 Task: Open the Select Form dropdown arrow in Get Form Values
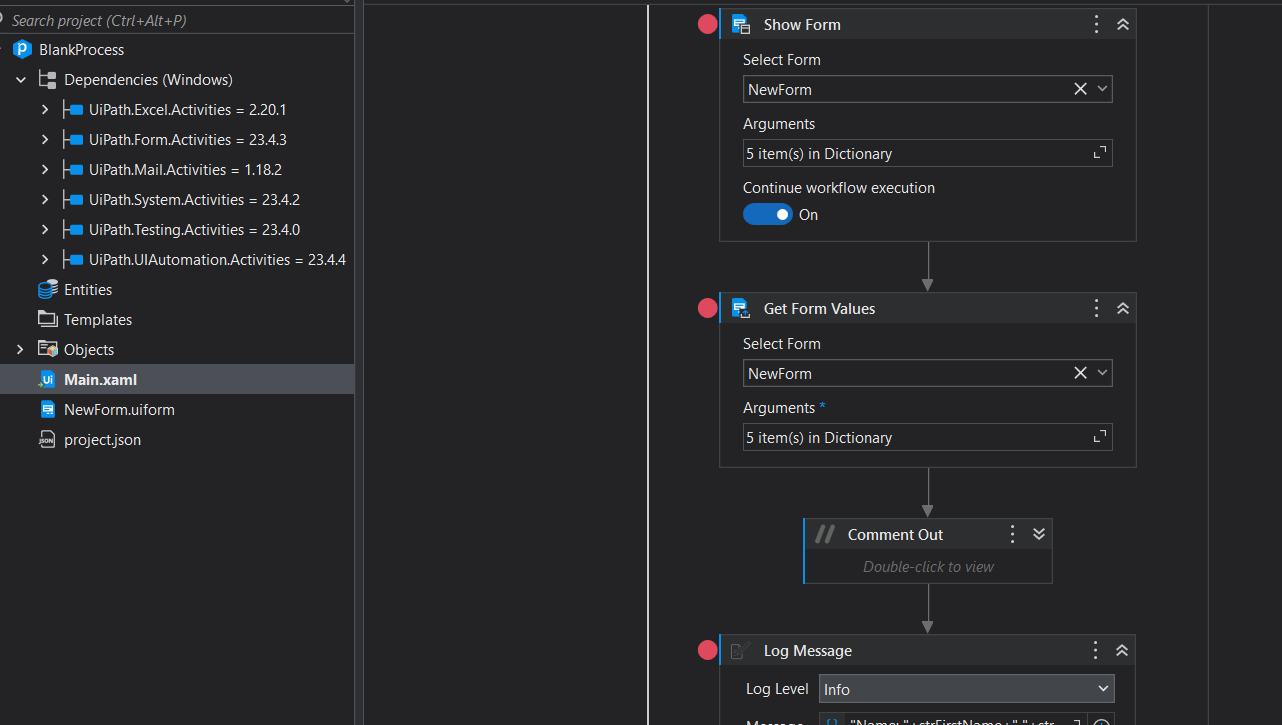pyautogui.click(x=1102, y=373)
